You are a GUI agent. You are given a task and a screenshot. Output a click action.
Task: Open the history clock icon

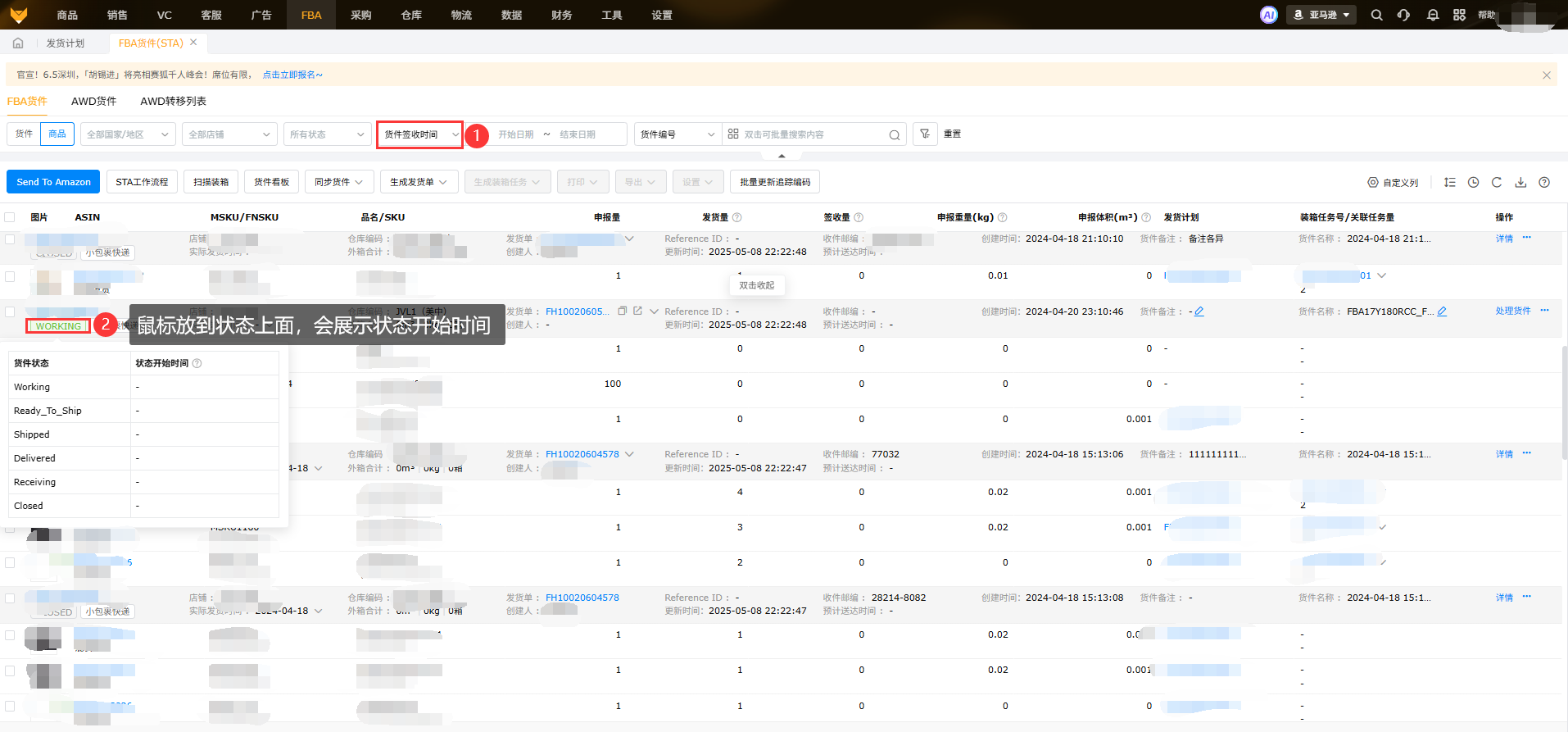pos(1473,183)
